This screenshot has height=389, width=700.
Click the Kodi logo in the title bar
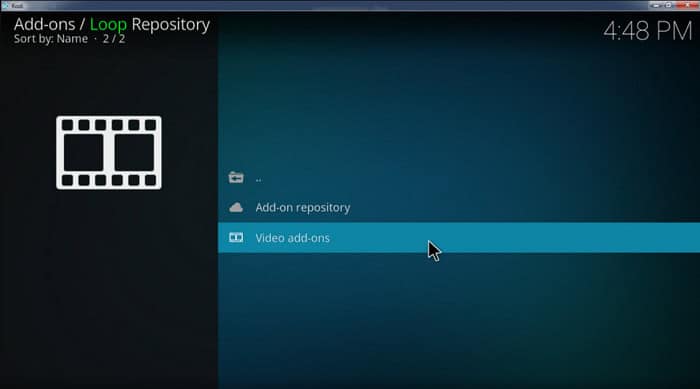coord(5,5)
